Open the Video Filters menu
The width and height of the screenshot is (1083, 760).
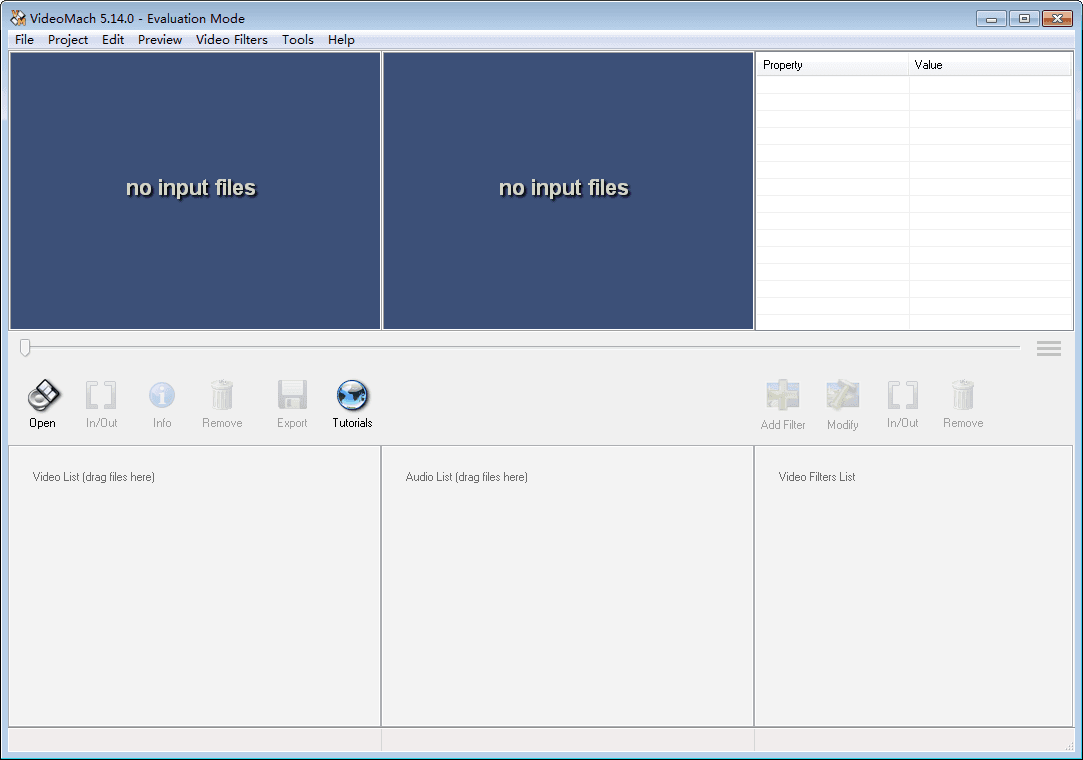231,40
